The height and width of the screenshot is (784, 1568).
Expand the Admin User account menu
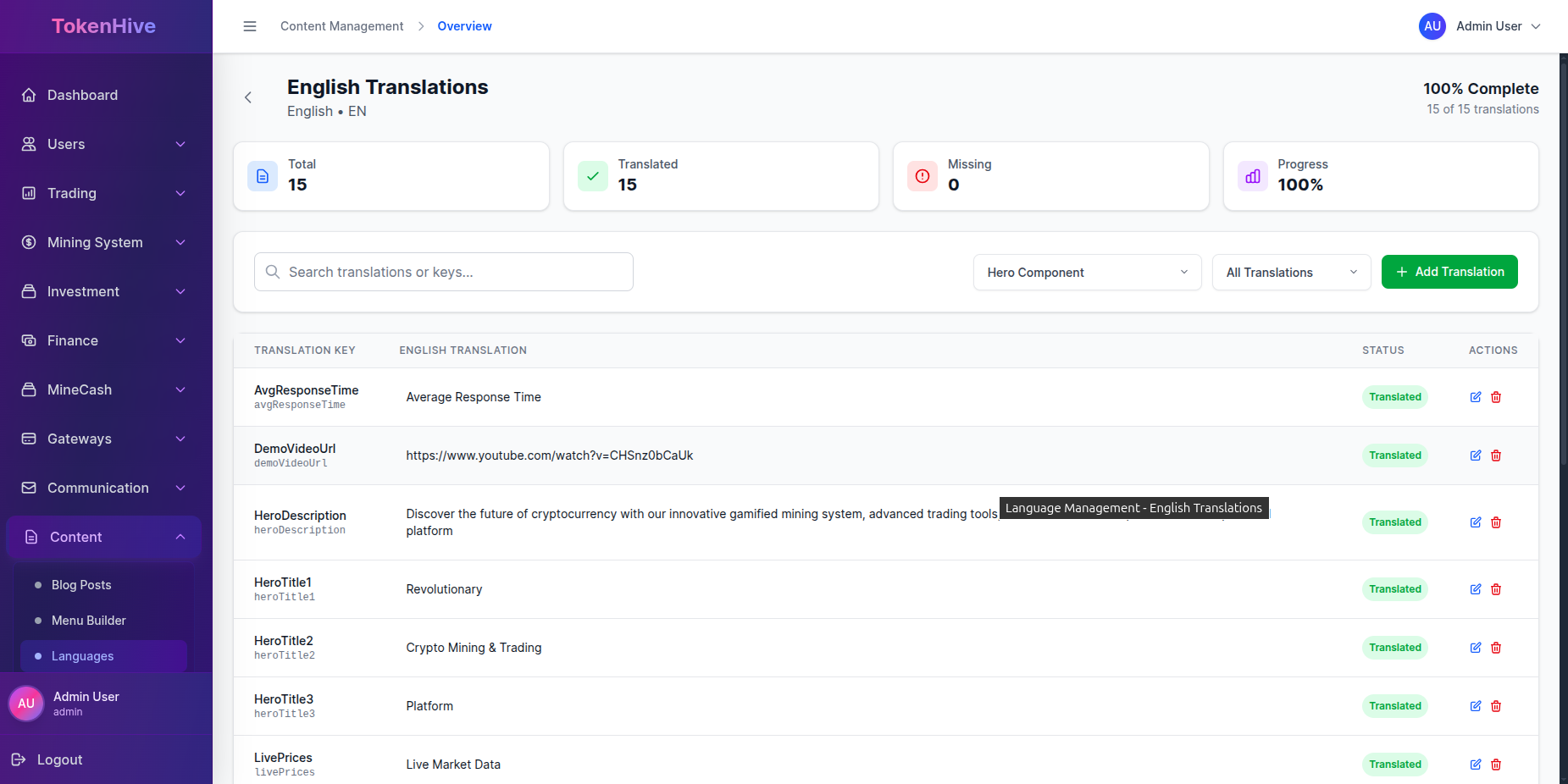pyautogui.click(x=1481, y=26)
